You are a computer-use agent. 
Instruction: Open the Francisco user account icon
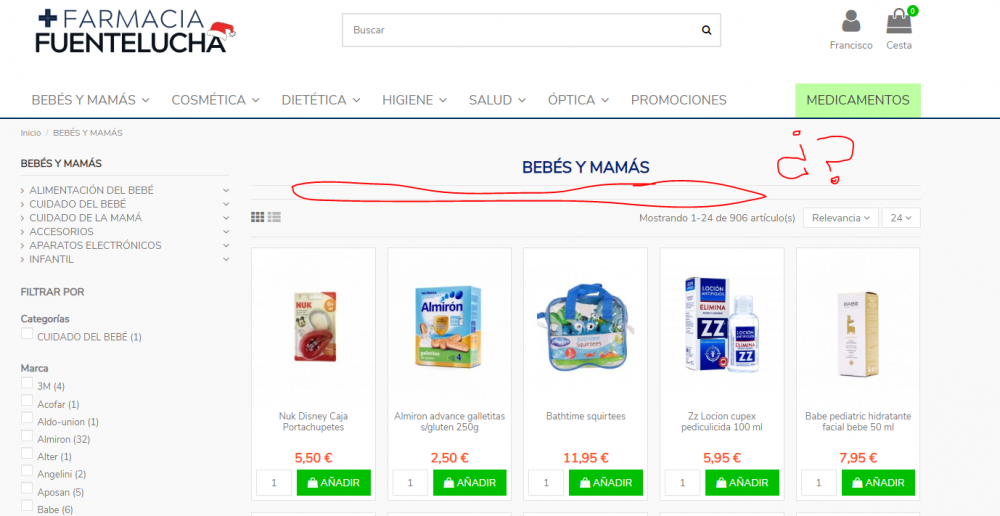pyautogui.click(x=851, y=22)
